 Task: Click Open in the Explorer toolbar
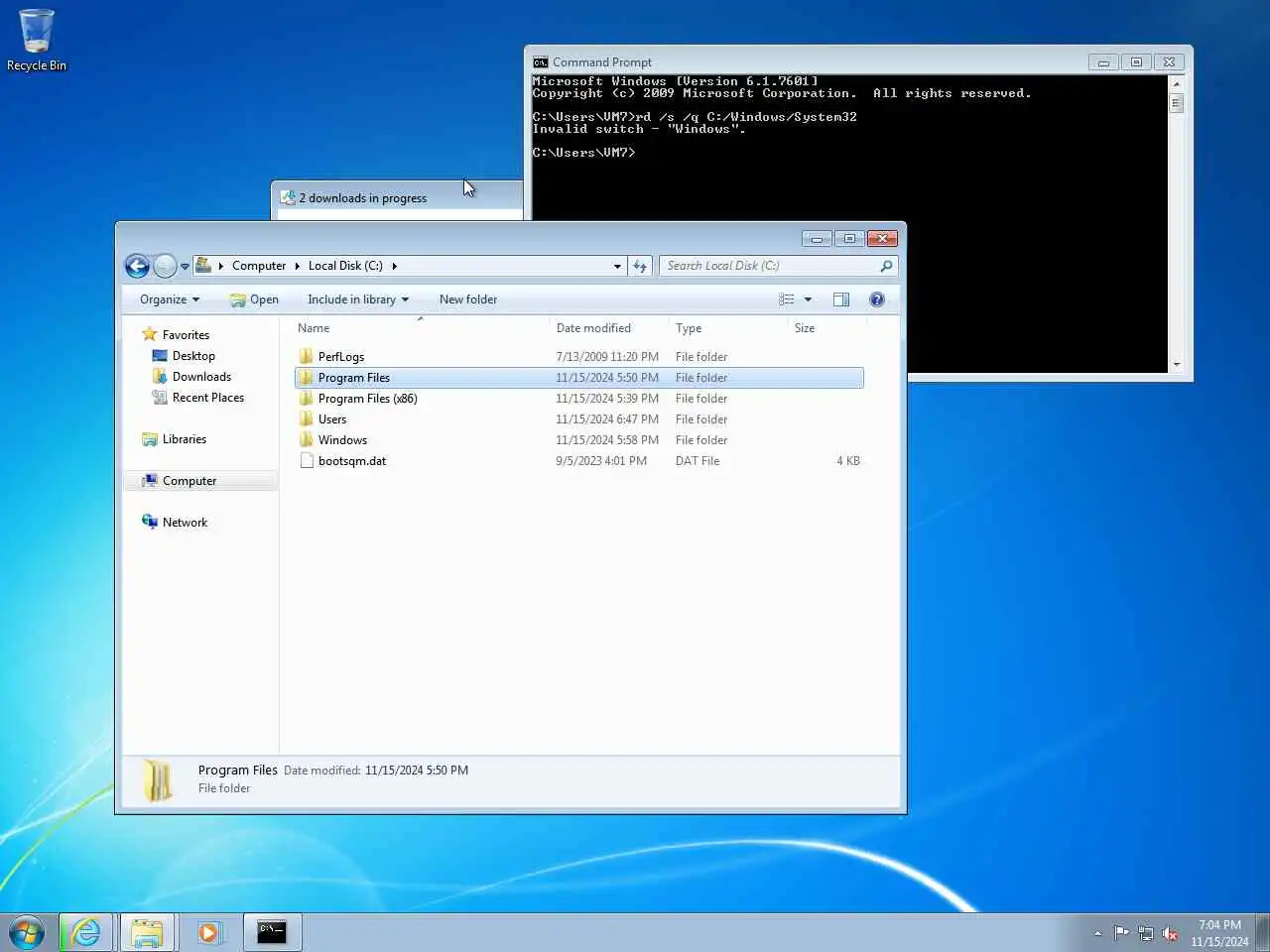[x=254, y=299]
